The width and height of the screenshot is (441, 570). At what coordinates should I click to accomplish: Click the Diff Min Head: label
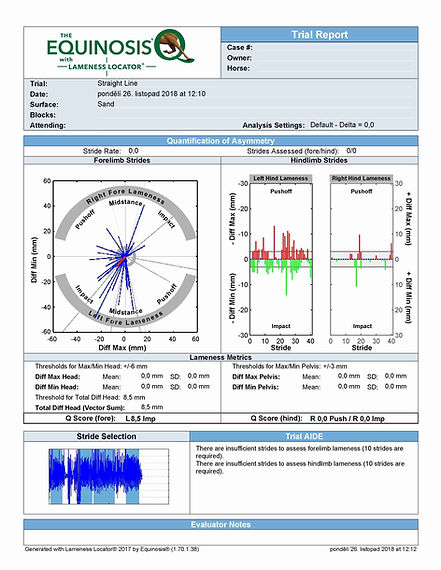tap(57, 387)
